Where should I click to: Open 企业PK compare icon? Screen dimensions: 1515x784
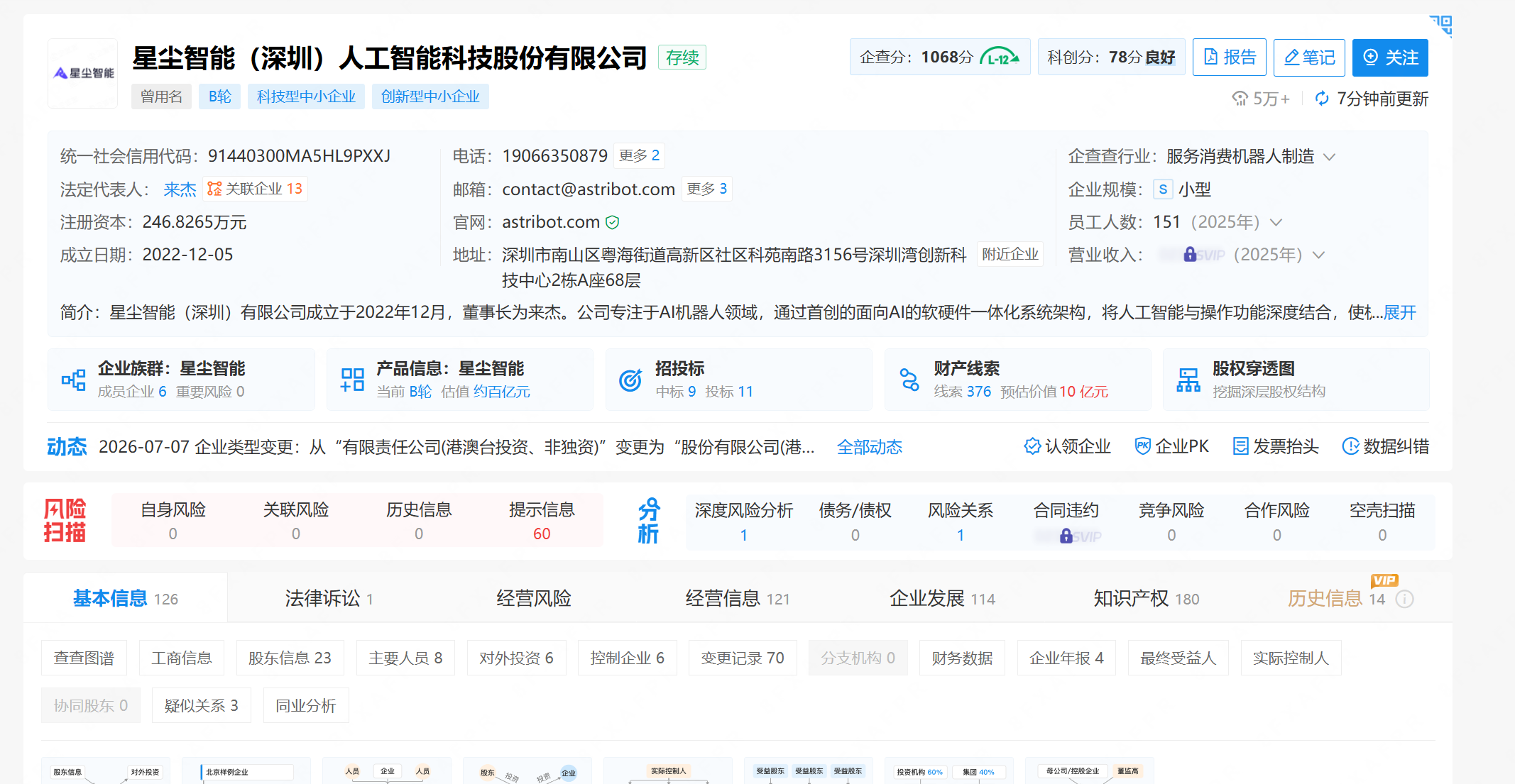tap(1142, 446)
